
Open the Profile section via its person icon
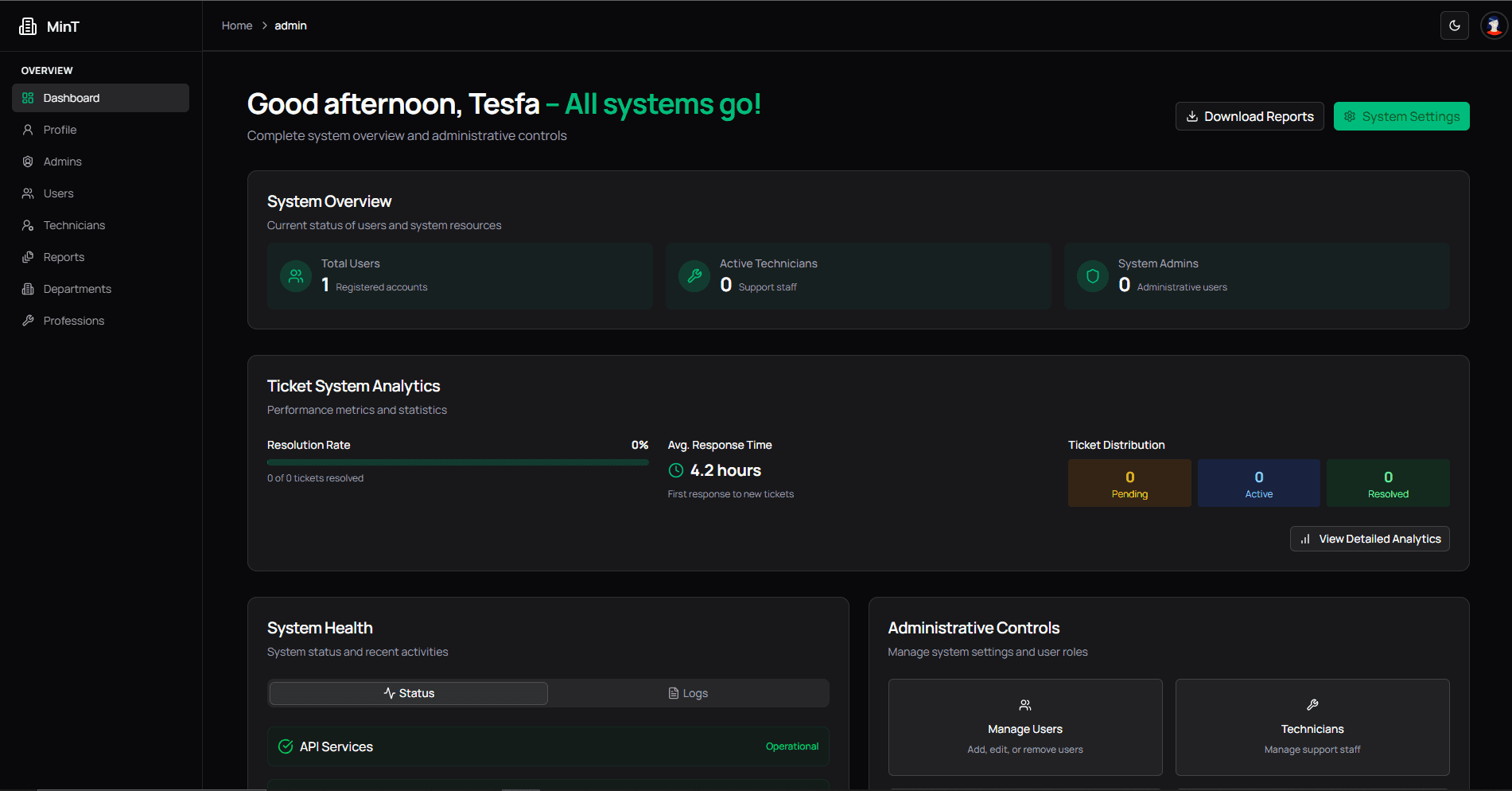[x=27, y=129]
